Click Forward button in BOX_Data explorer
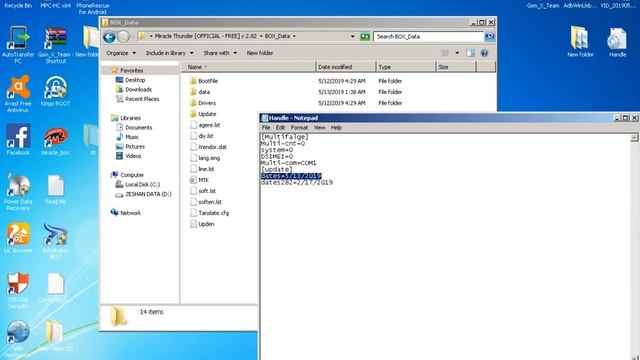The image size is (640, 360). tap(123, 37)
